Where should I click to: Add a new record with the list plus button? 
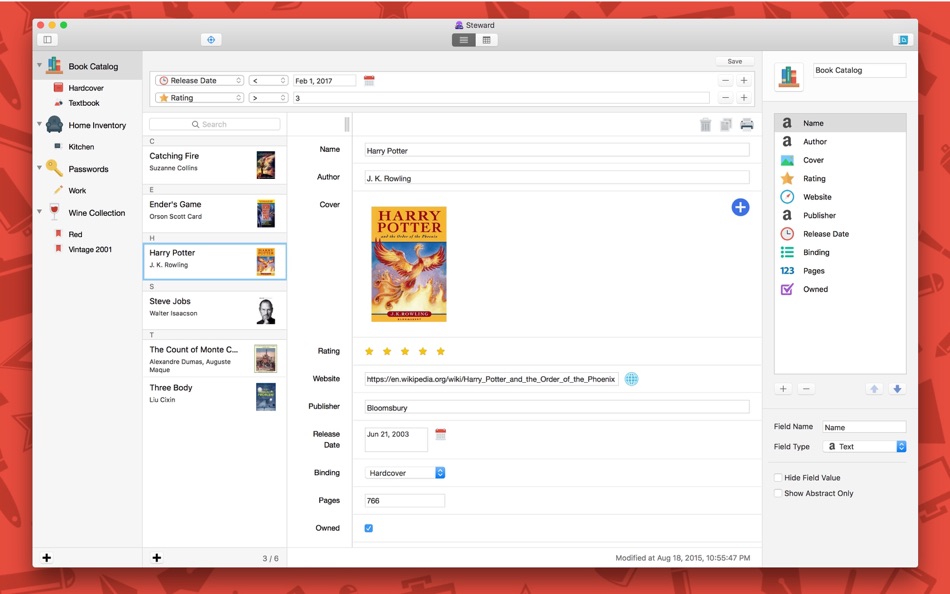pyautogui.click(x=156, y=558)
